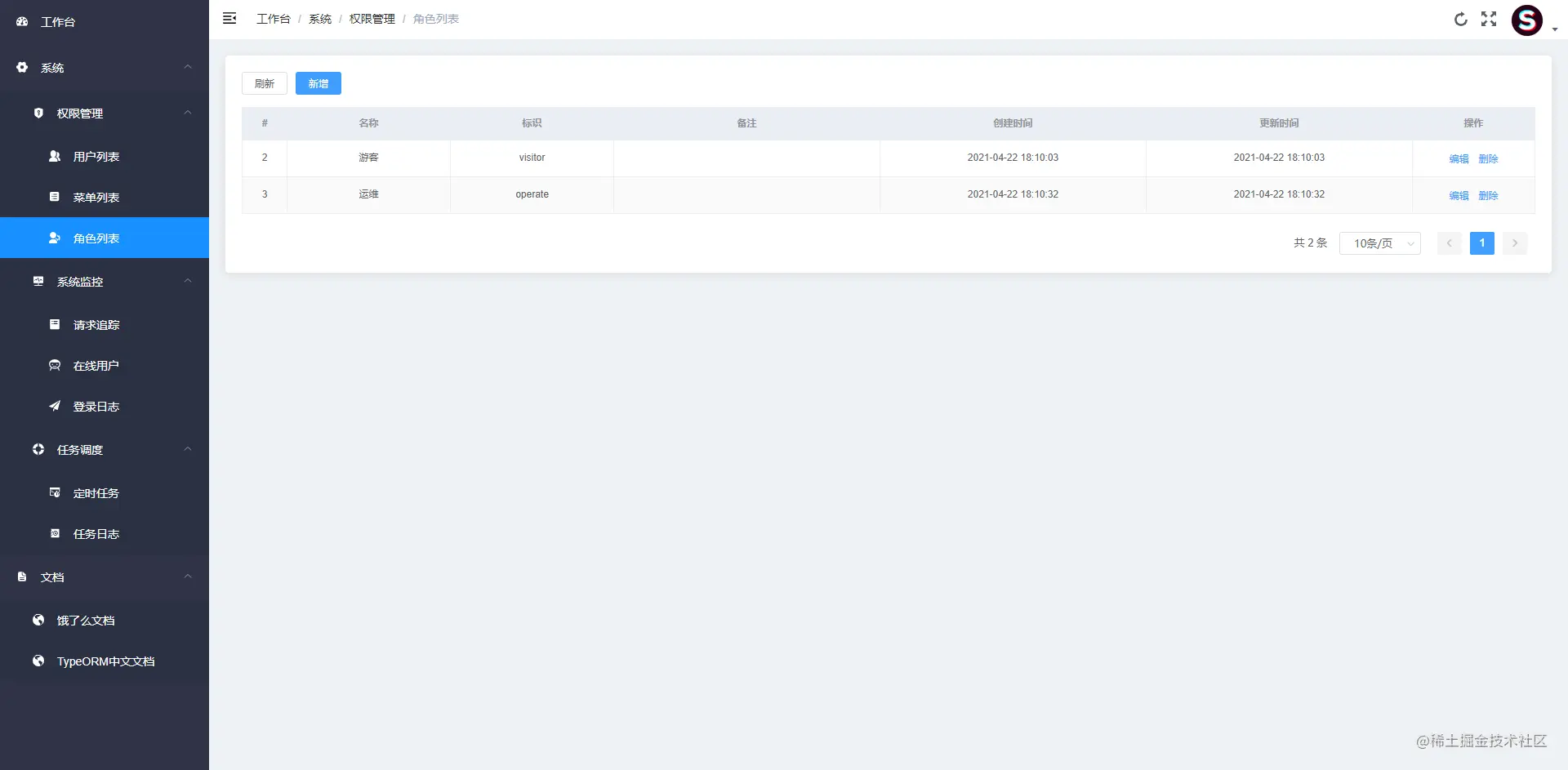Click the 创建时间 column header
This screenshot has height=770, width=1568.
1013,123
